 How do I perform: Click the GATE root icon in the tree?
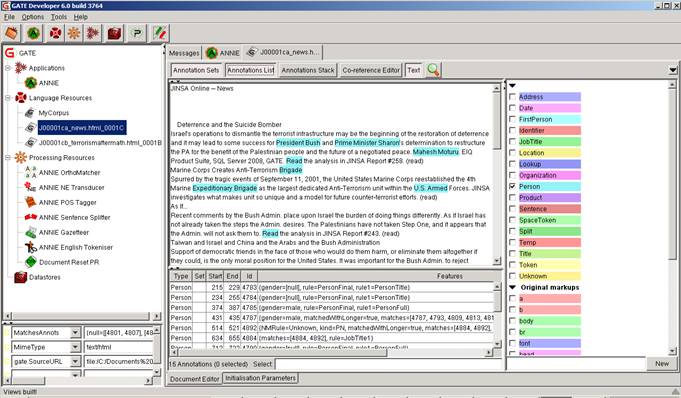click(10, 53)
